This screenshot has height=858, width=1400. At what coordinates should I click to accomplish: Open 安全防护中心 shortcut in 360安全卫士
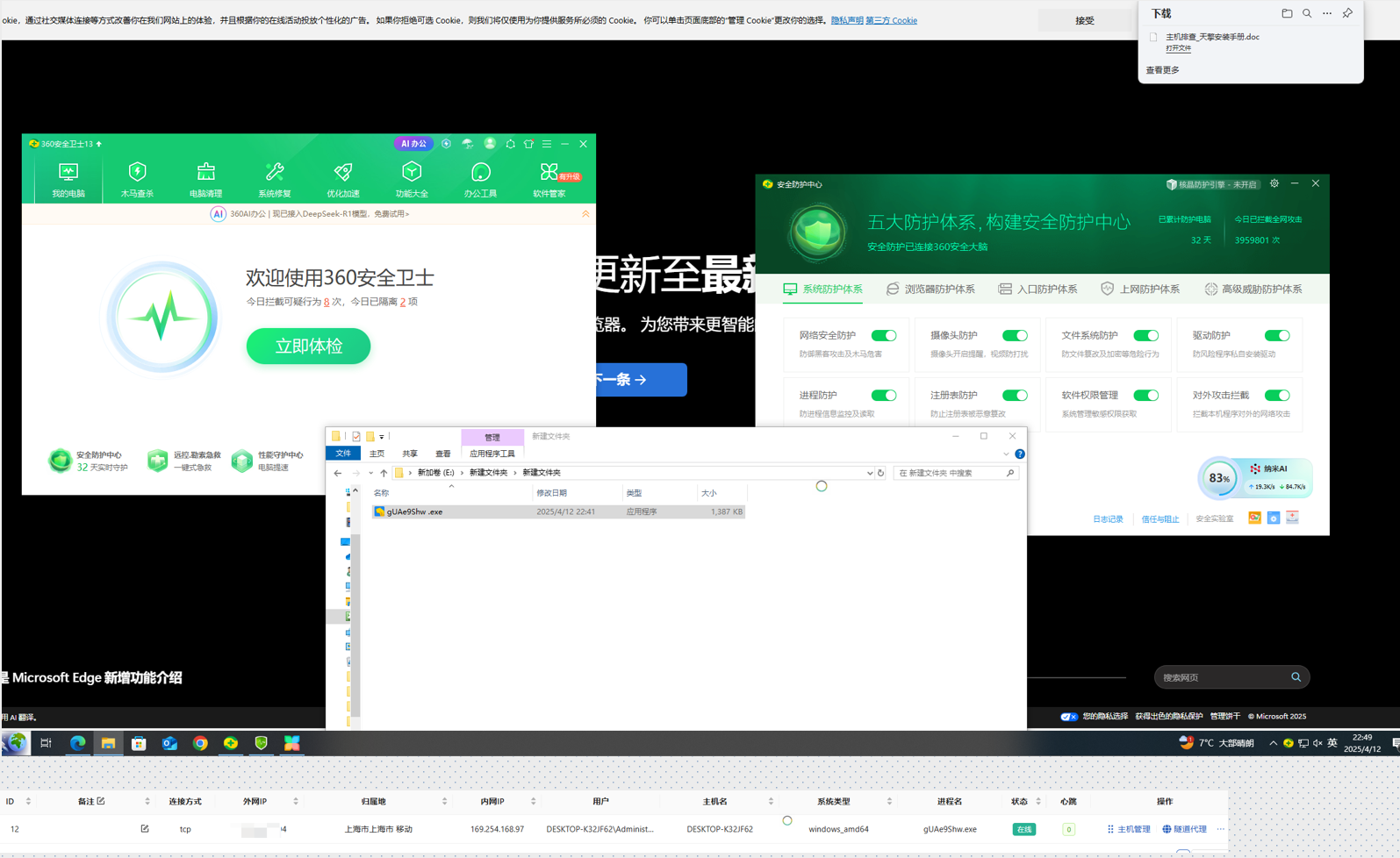click(x=88, y=461)
